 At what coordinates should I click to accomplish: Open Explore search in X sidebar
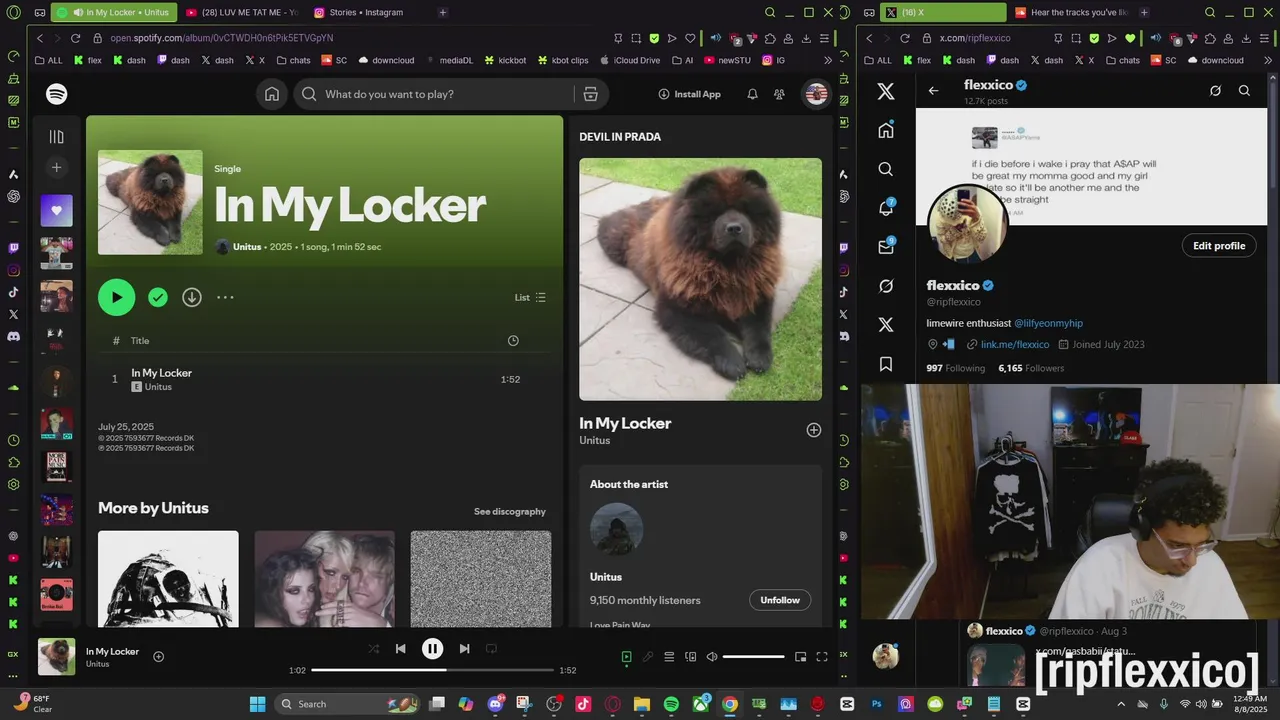[886, 169]
